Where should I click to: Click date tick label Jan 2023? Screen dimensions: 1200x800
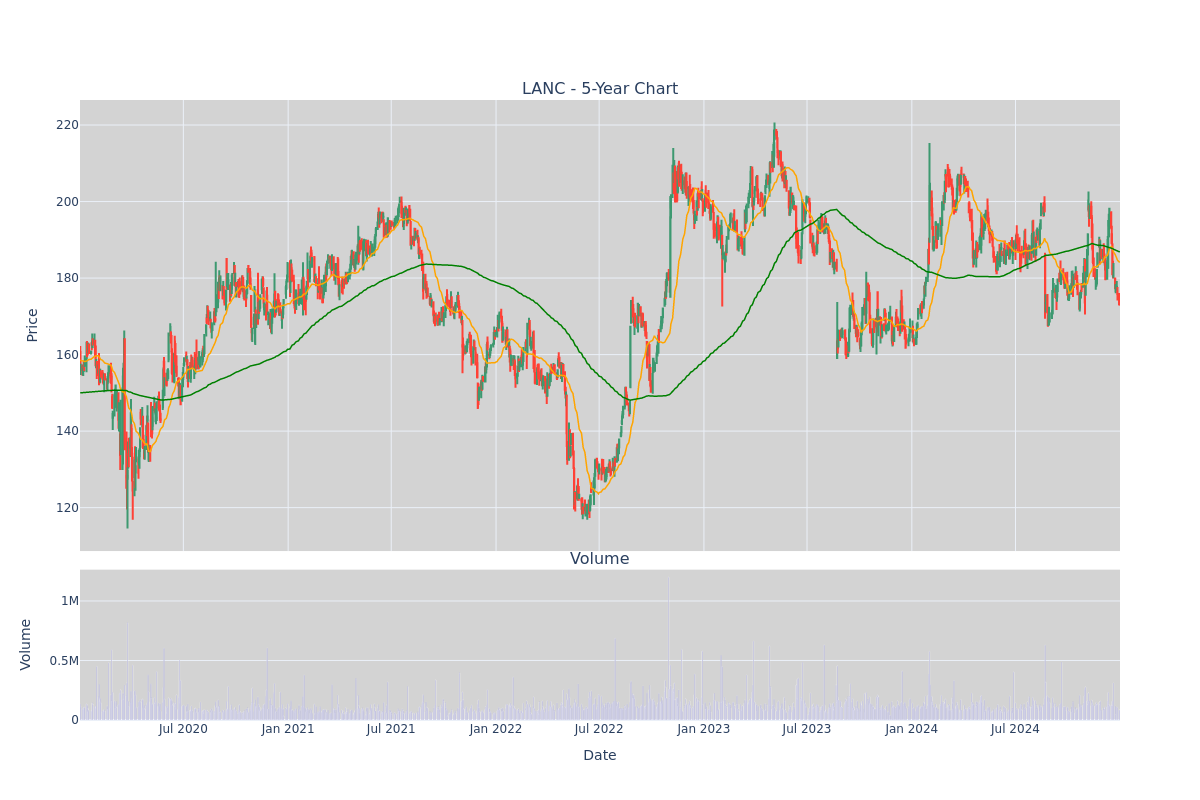(704, 729)
